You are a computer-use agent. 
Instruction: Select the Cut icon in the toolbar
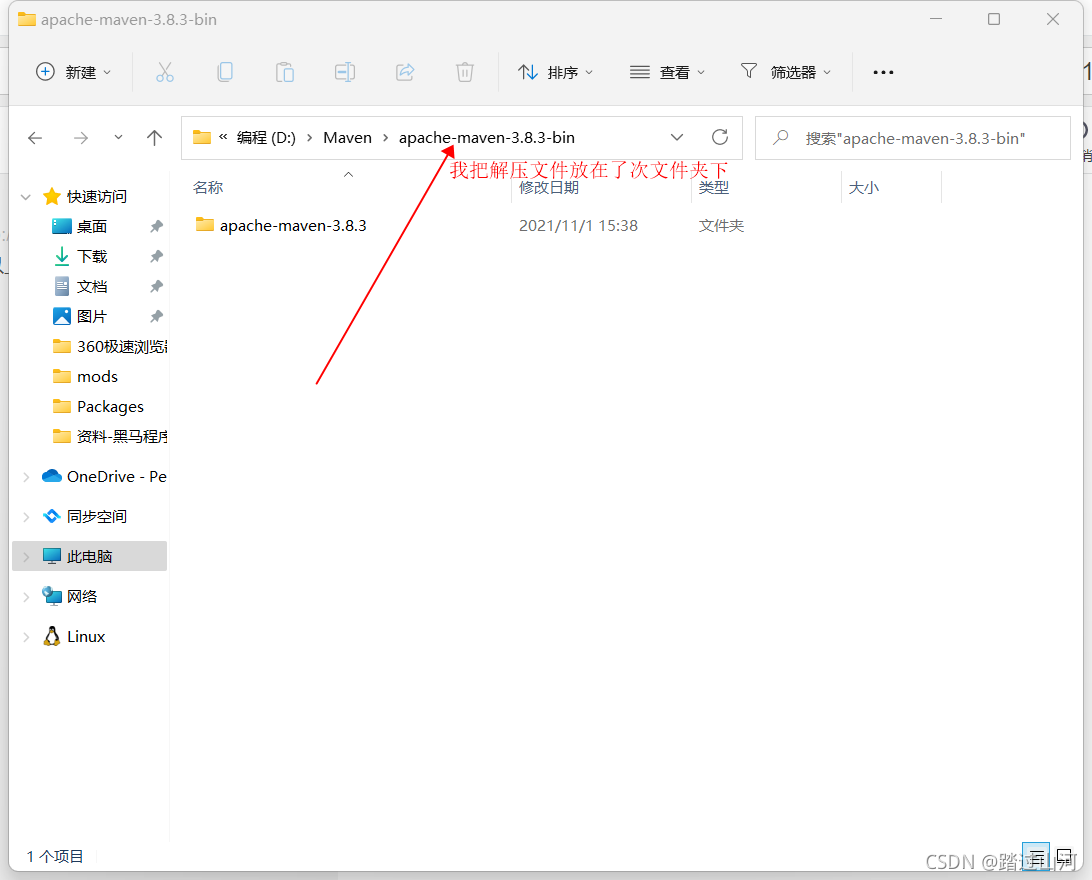coord(165,71)
